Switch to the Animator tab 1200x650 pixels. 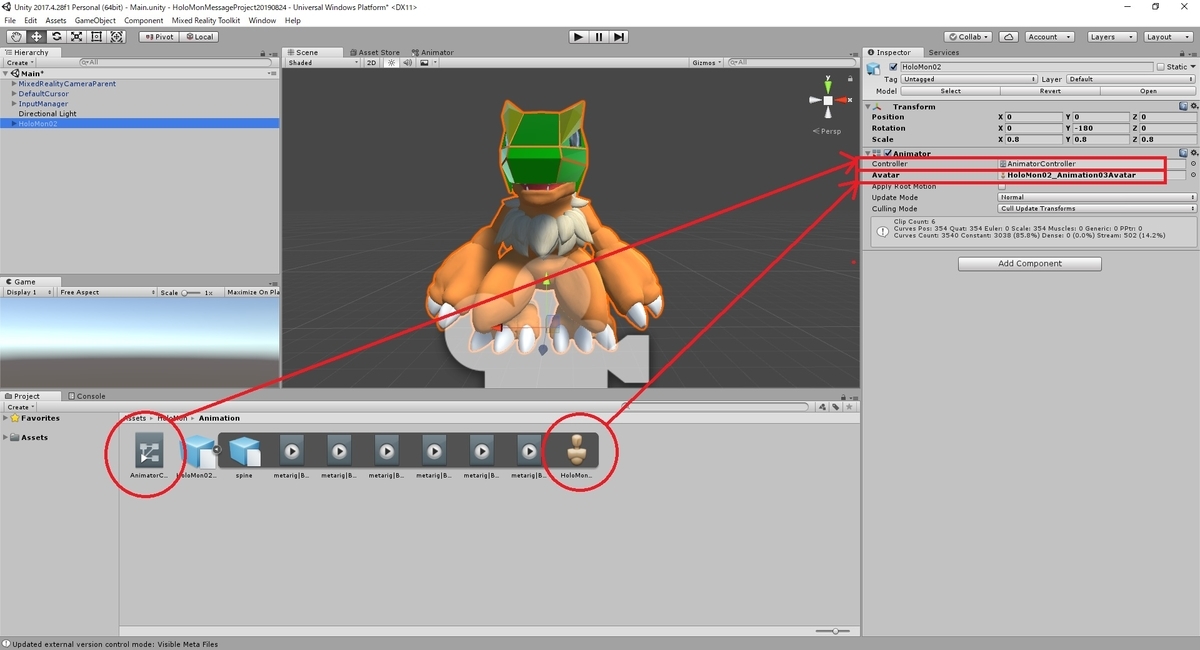pyautogui.click(x=432, y=52)
